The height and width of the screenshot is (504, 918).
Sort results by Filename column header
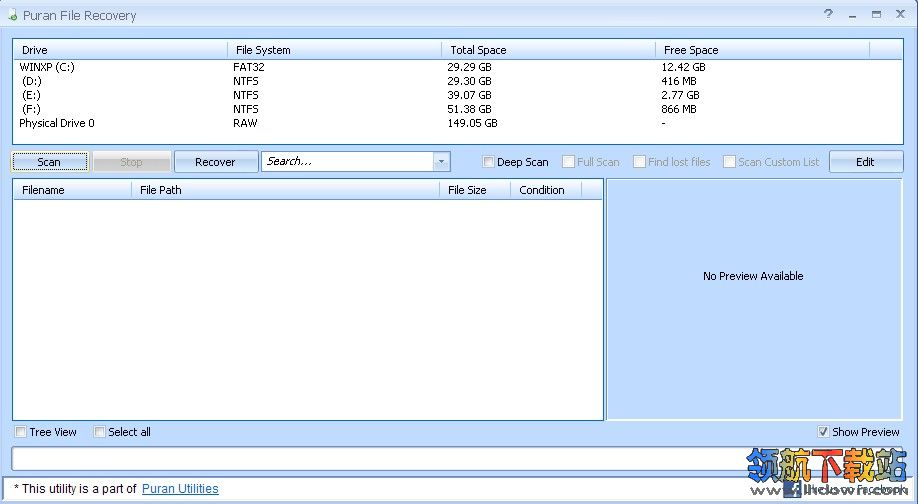click(x=73, y=190)
